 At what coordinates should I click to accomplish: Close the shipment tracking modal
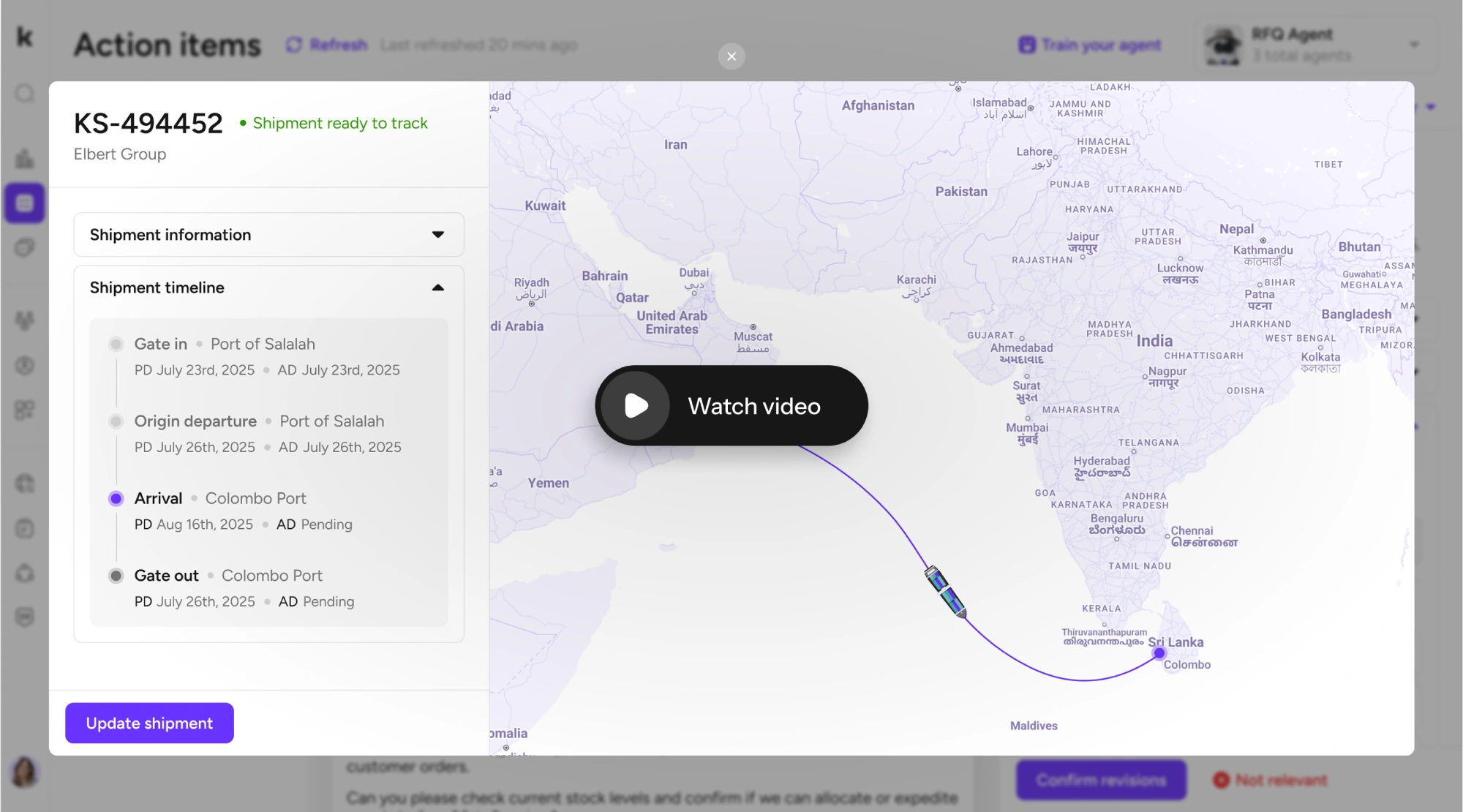(x=731, y=56)
